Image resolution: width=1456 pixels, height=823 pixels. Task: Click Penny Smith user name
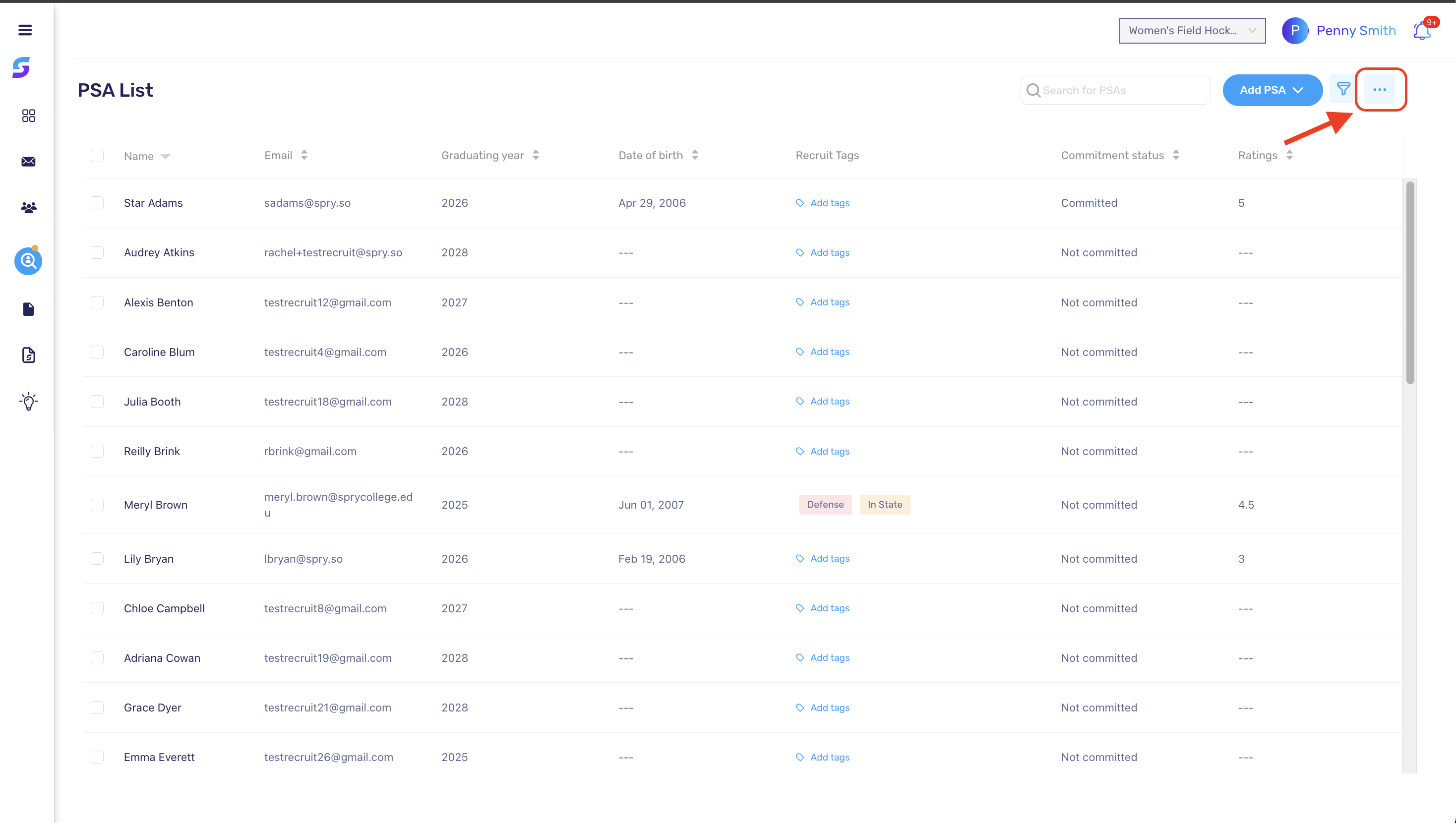pos(1356,31)
